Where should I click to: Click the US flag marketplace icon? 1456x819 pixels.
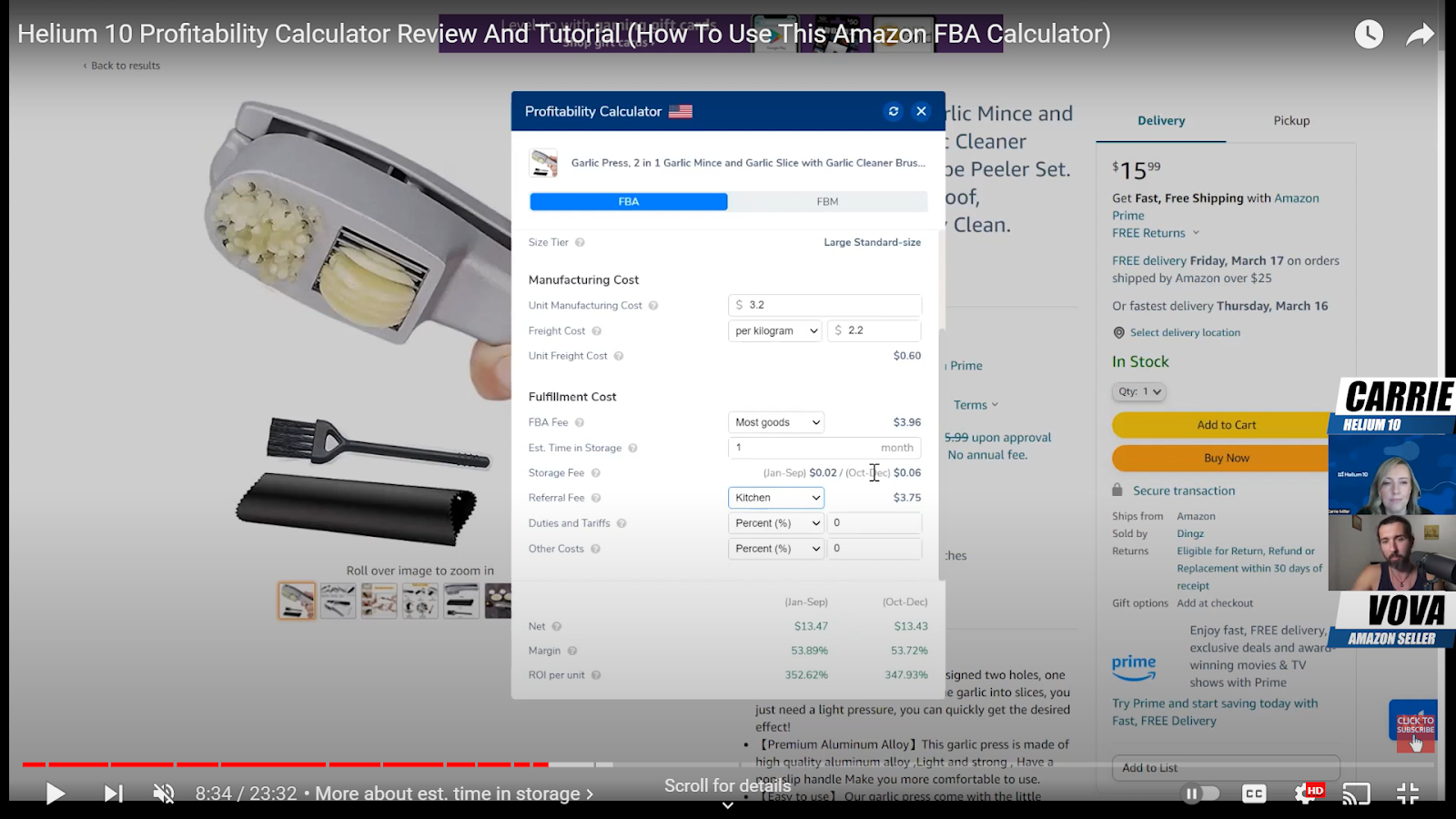pyautogui.click(x=681, y=111)
